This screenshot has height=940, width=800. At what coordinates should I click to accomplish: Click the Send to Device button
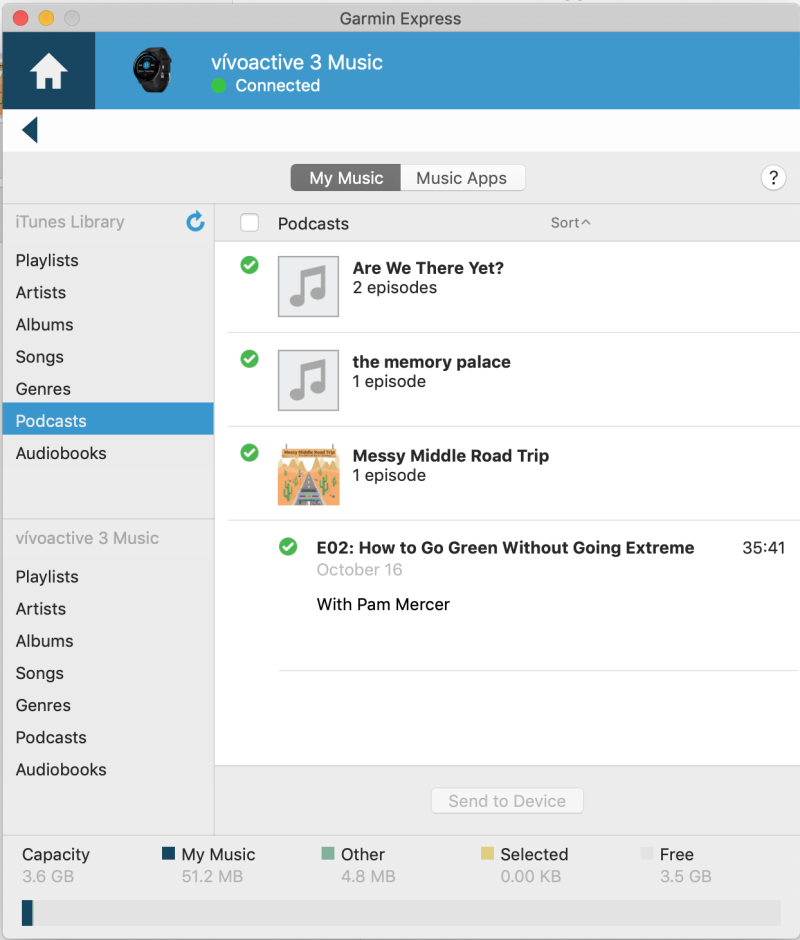(507, 801)
